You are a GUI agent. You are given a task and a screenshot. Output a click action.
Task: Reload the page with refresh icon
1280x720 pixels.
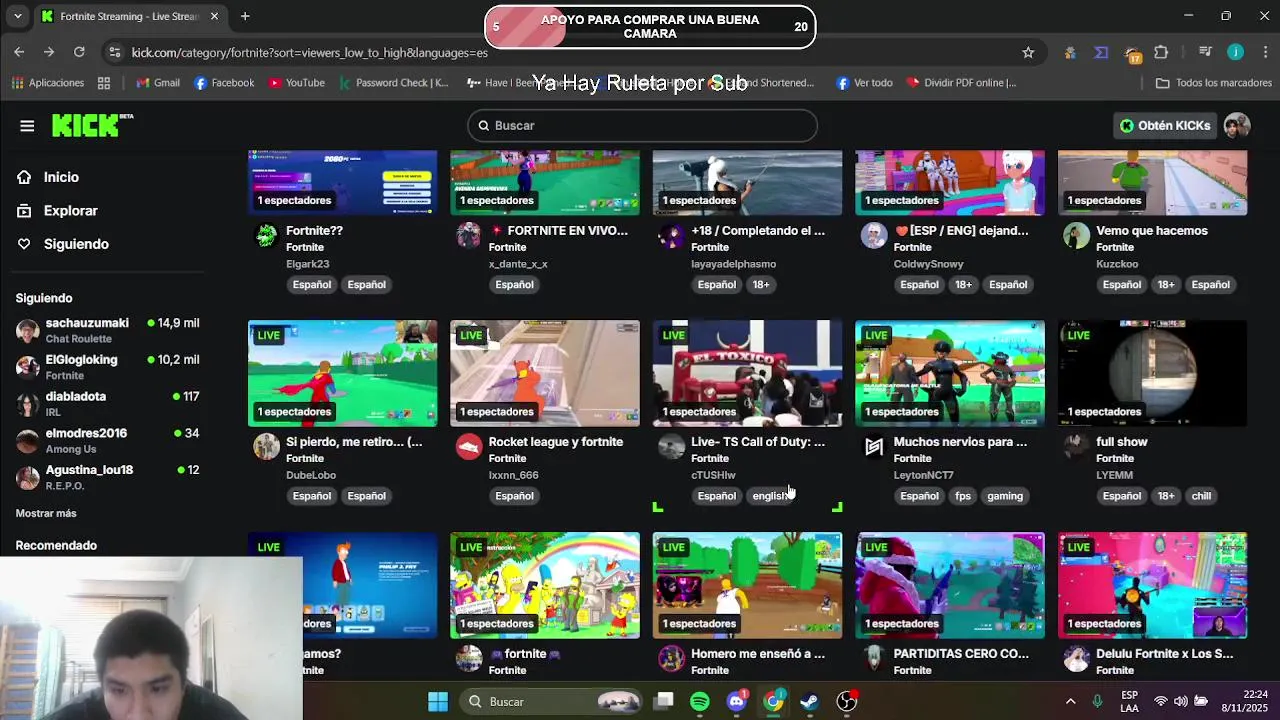point(79,52)
